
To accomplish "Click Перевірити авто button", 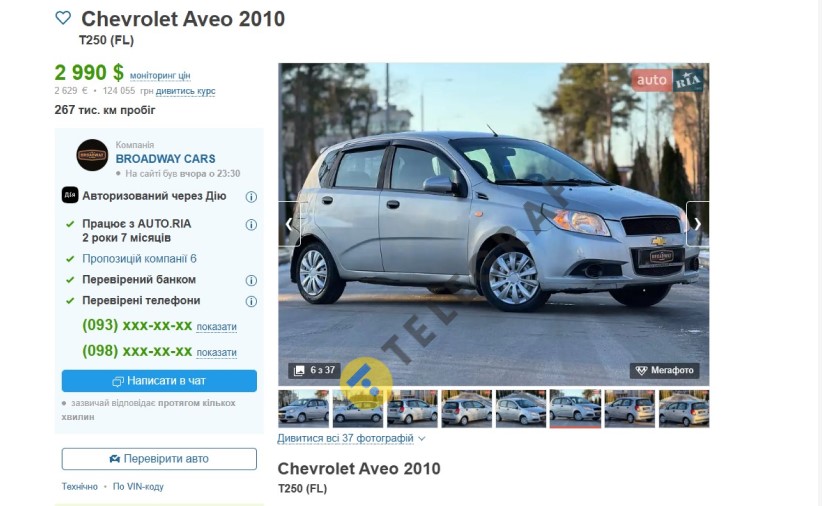I will point(159,459).
